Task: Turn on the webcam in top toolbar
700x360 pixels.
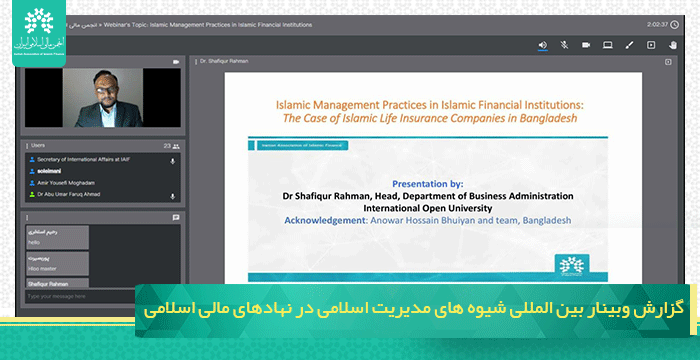Action: pyautogui.click(x=586, y=45)
